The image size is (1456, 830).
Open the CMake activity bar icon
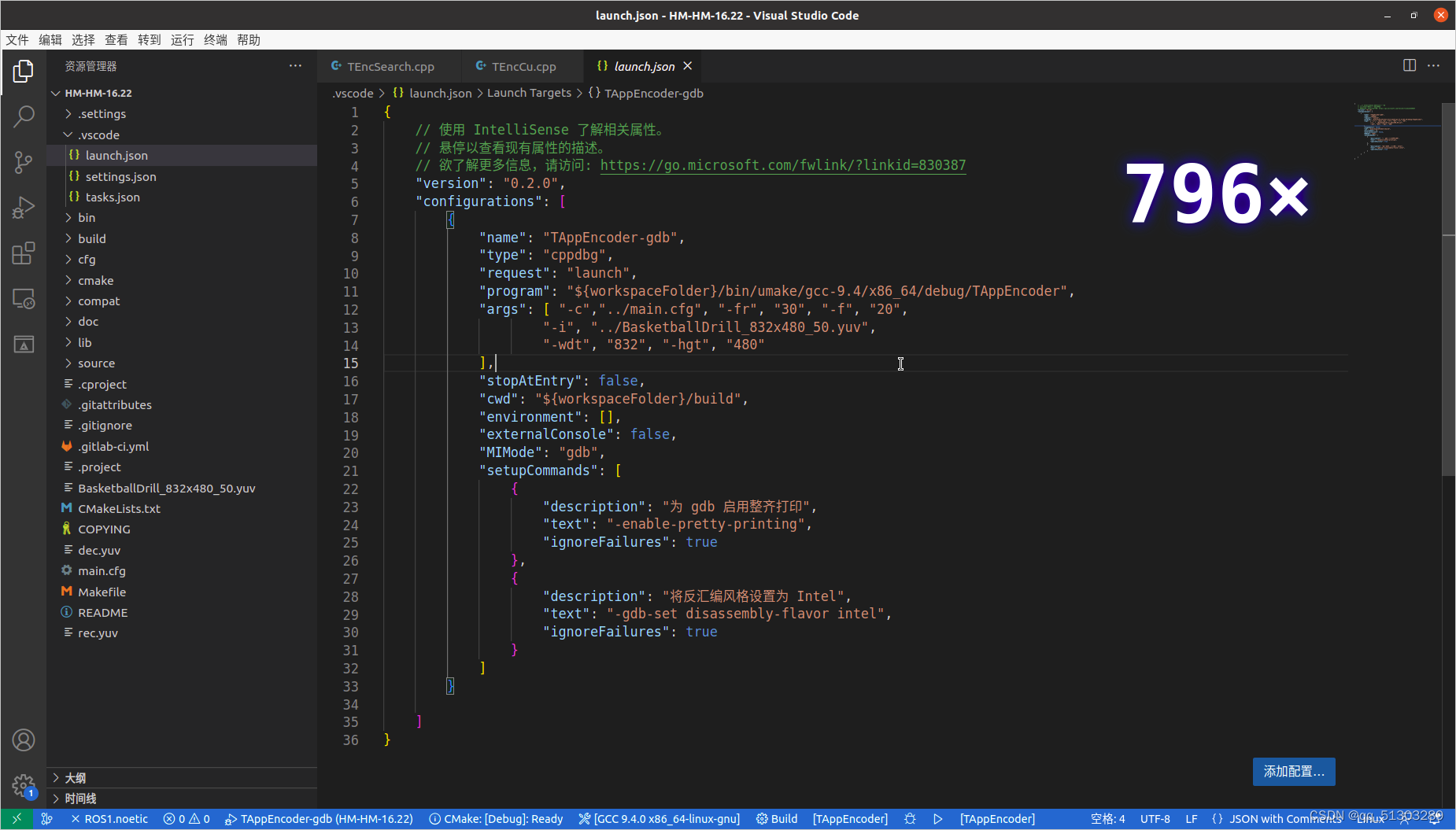point(24,344)
